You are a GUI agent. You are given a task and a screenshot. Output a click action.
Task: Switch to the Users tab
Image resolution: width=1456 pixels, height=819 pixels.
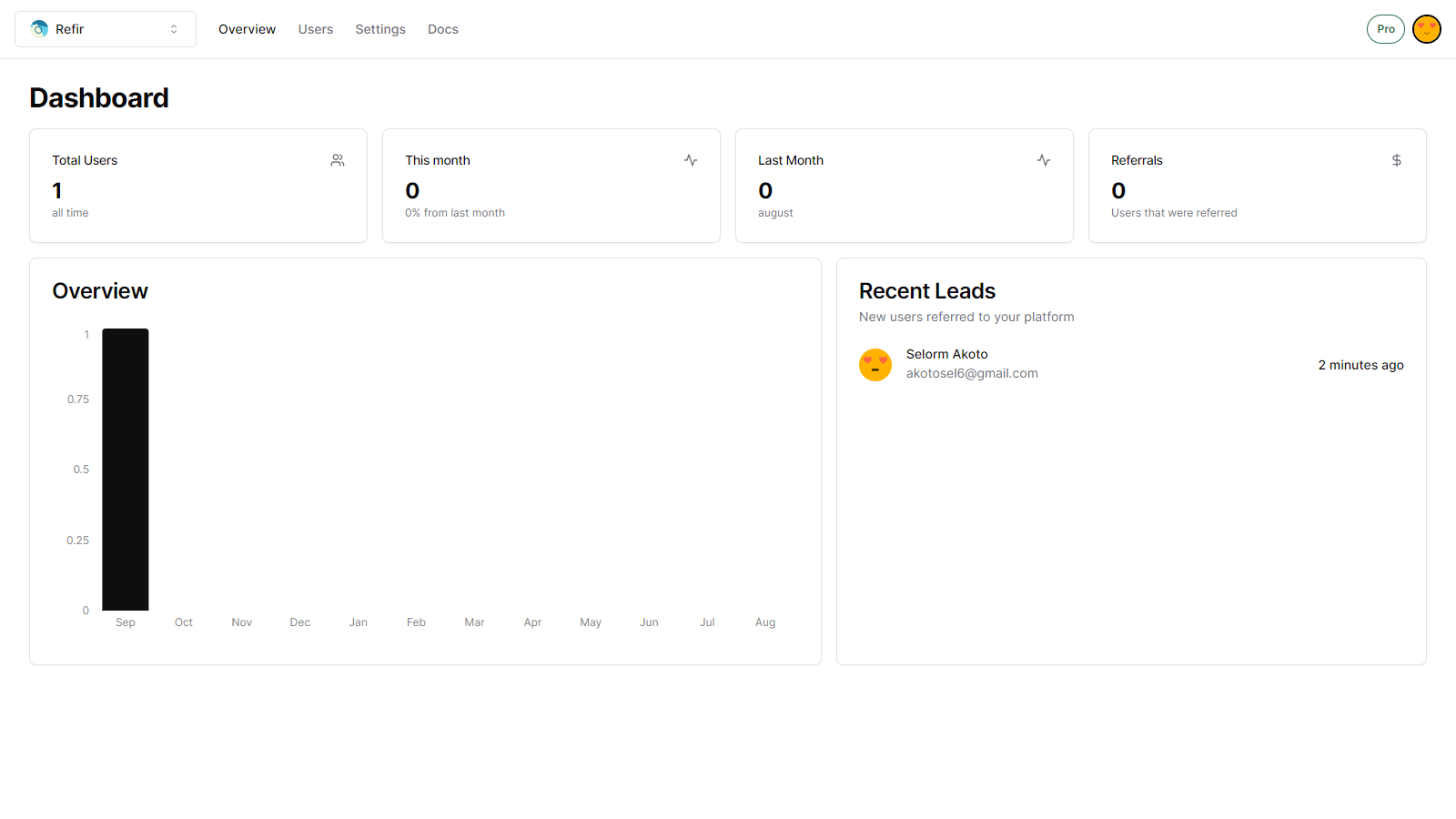[x=316, y=29]
